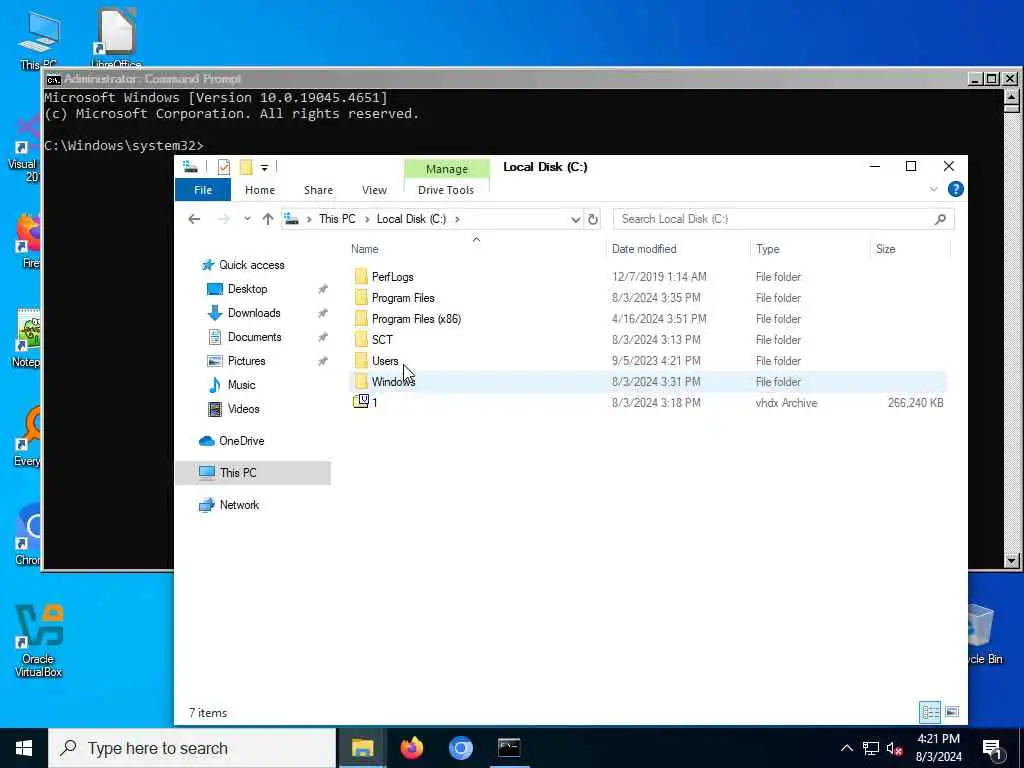The height and width of the screenshot is (768, 1024).
Task: Open the Share ribbon tab
Action: point(318,190)
